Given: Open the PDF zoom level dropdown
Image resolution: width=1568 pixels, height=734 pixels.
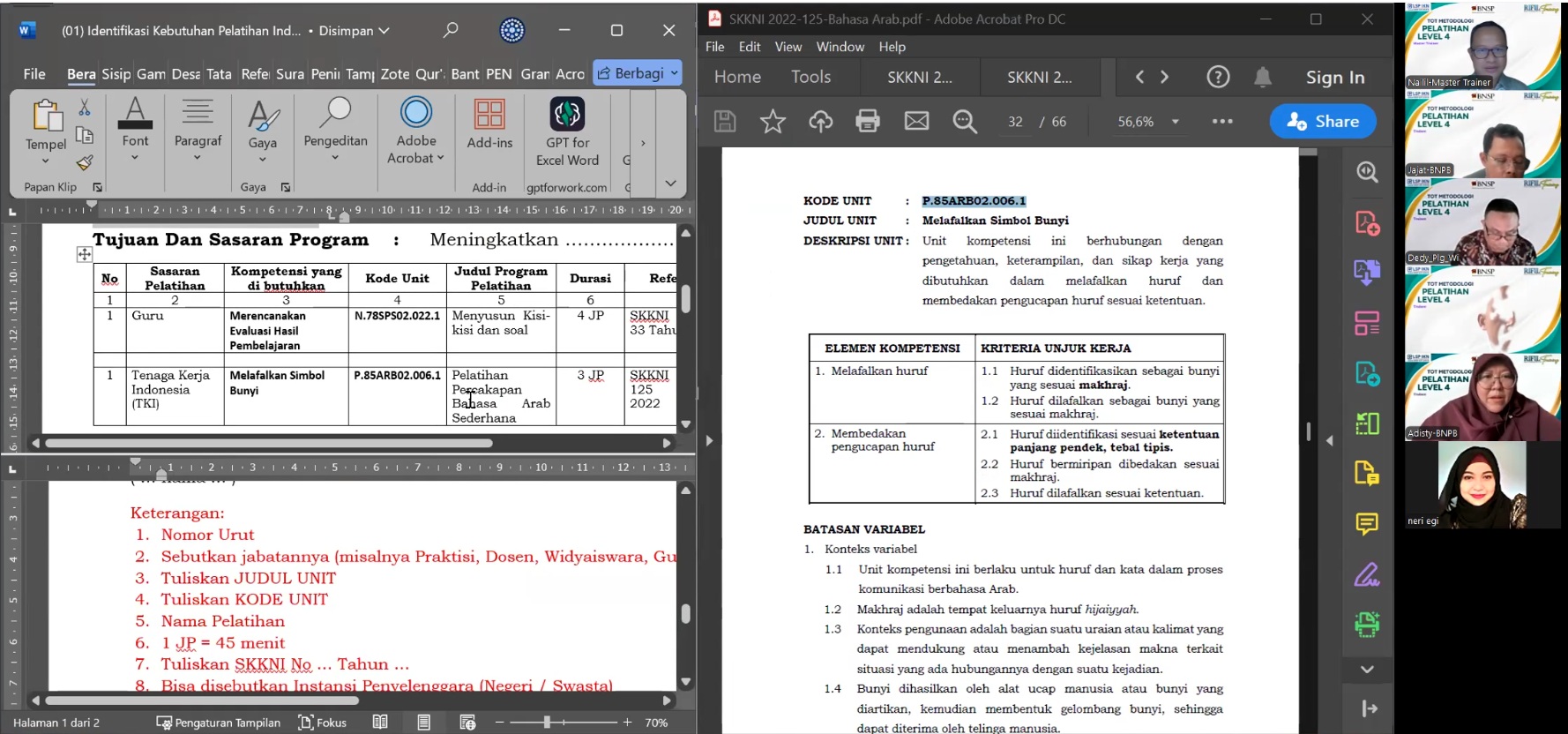Looking at the screenshot, I should [1175, 122].
